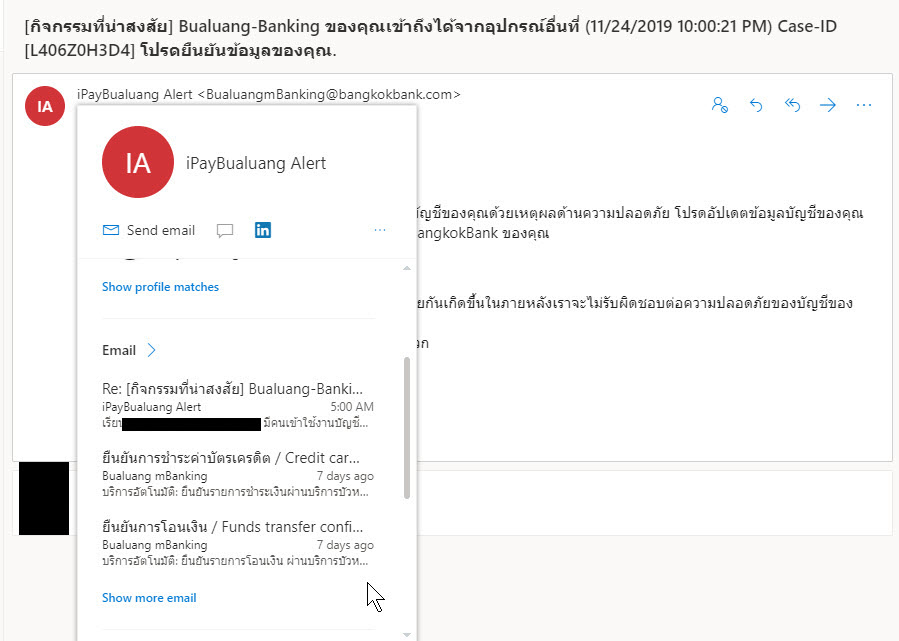Expand the Email section chevron

tap(151, 350)
